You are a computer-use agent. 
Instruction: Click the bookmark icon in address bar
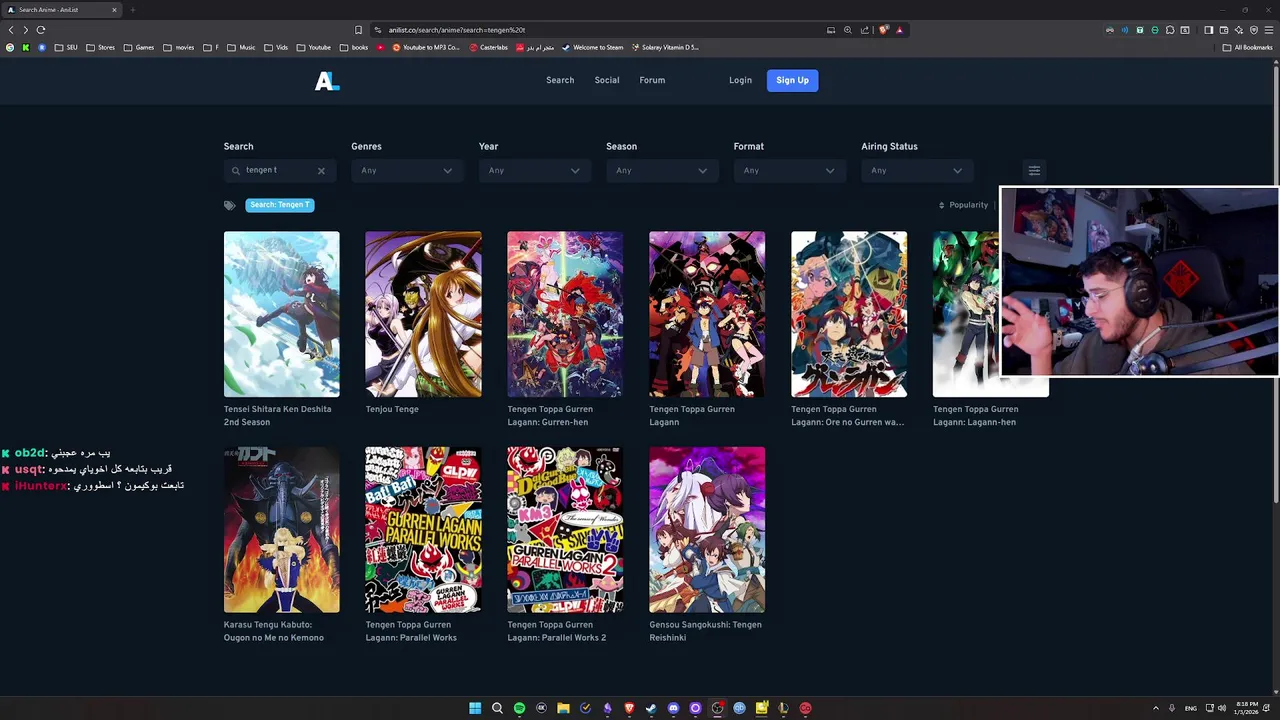pyautogui.click(x=359, y=30)
